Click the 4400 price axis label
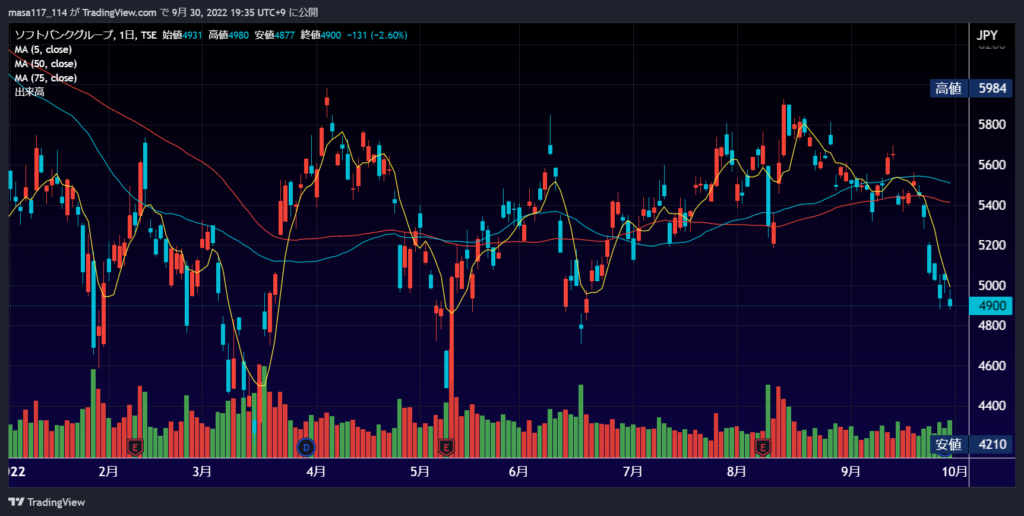The image size is (1024, 516). (x=991, y=406)
